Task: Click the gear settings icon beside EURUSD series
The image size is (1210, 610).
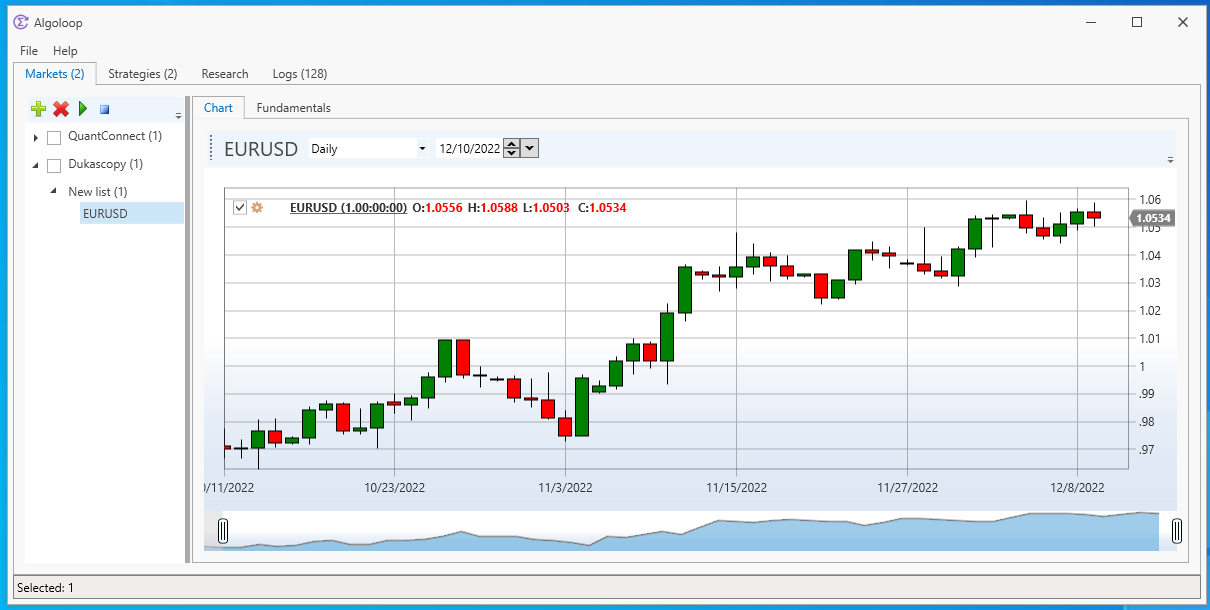Action: pos(257,207)
